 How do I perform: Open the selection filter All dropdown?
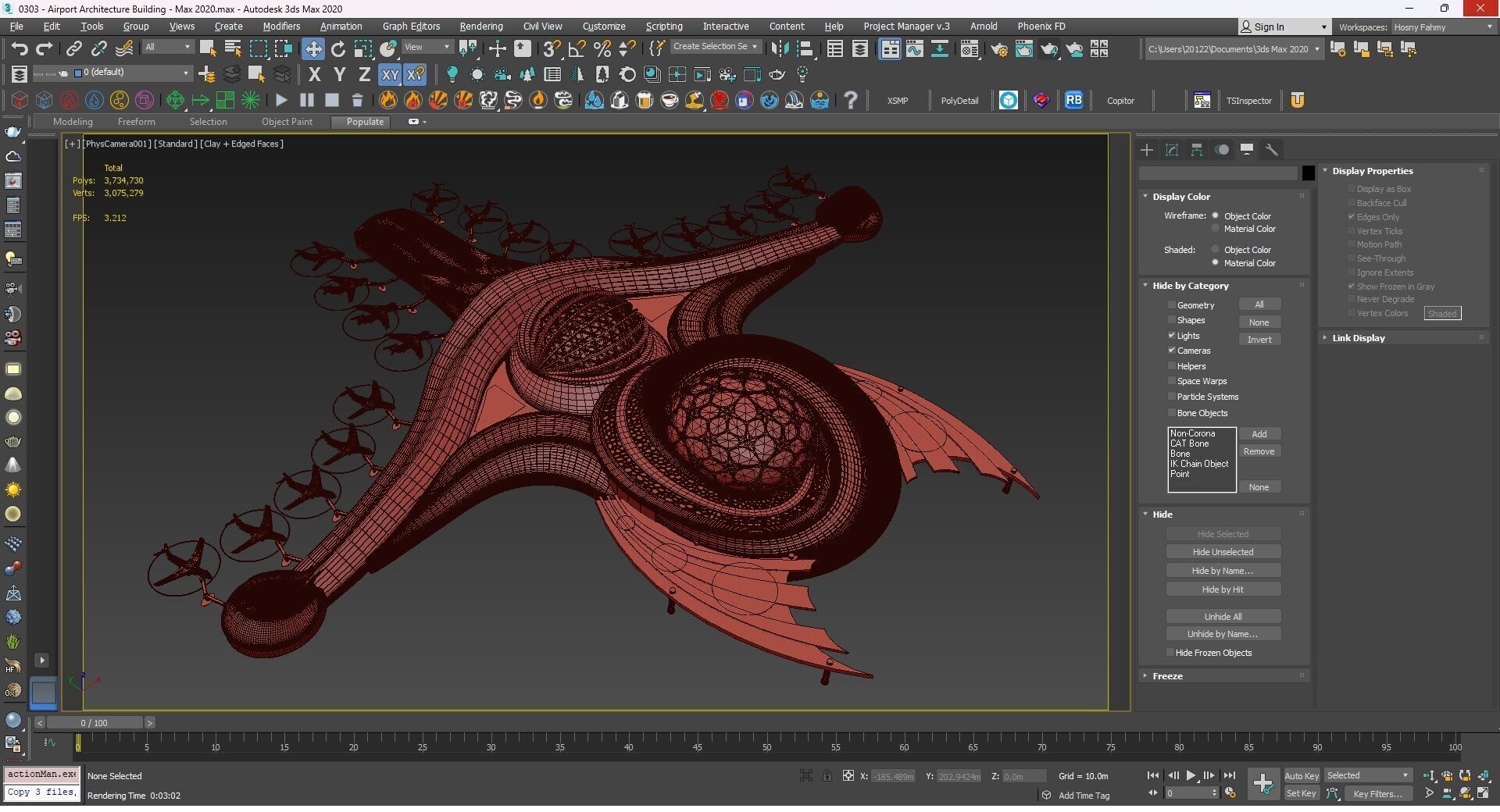click(x=167, y=47)
